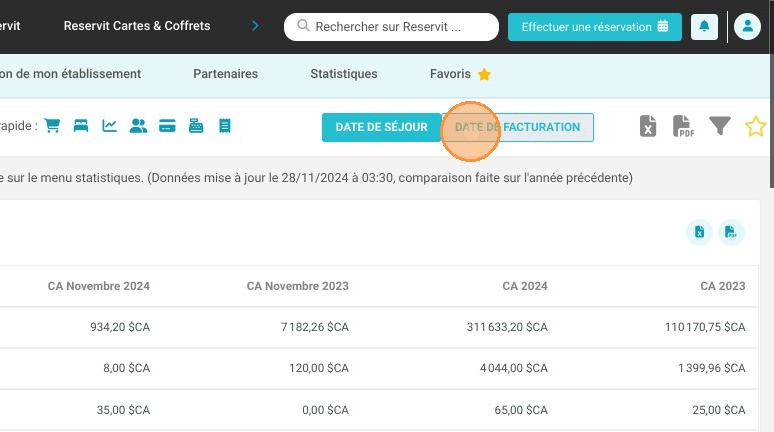
Task: Open the filter funnel icon
Action: pyautogui.click(x=720, y=126)
